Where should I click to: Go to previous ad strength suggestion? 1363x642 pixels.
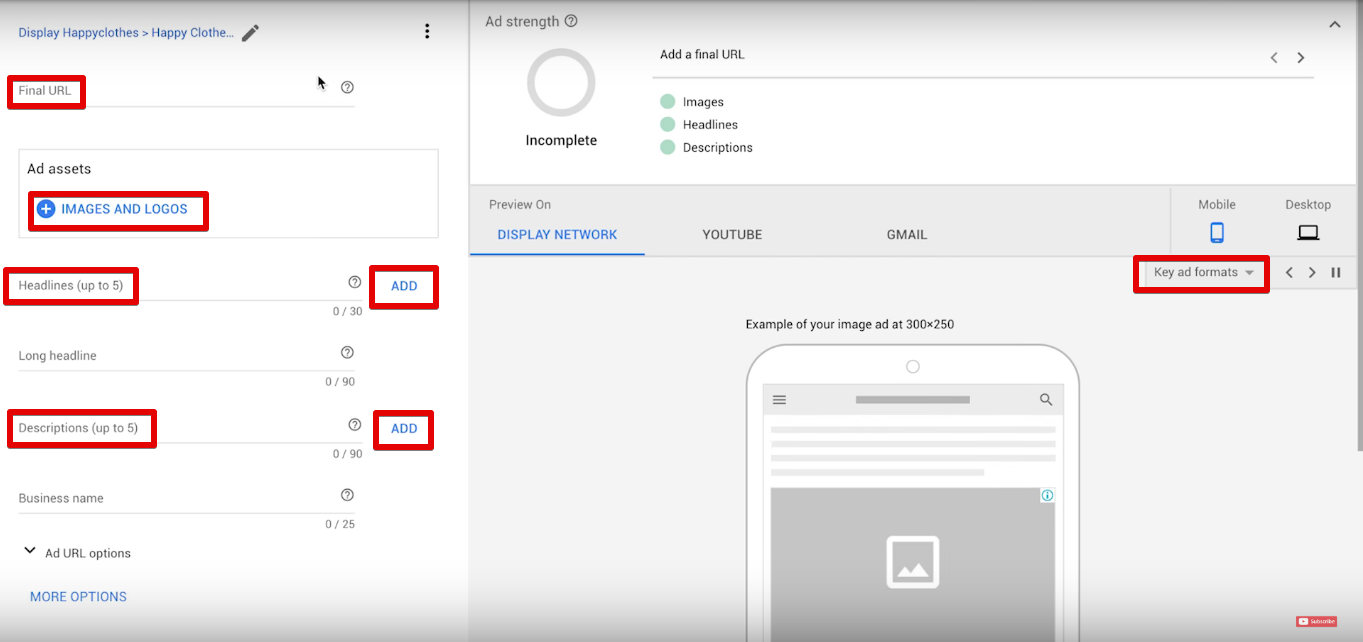(x=1274, y=58)
